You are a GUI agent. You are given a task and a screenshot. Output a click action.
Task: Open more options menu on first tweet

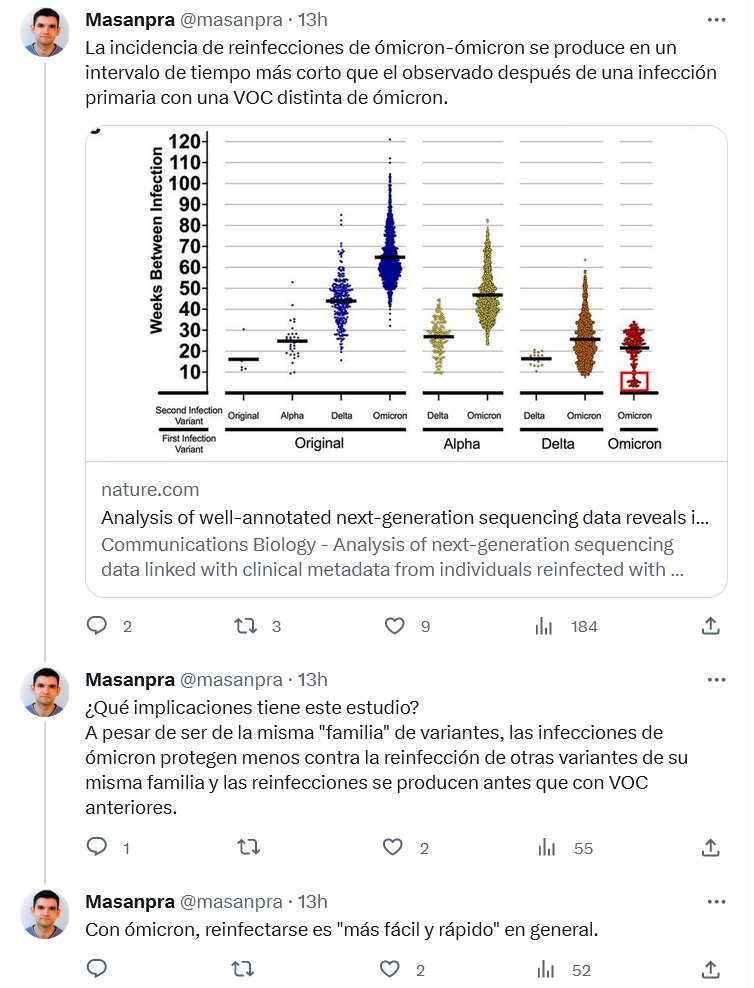(716, 19)
